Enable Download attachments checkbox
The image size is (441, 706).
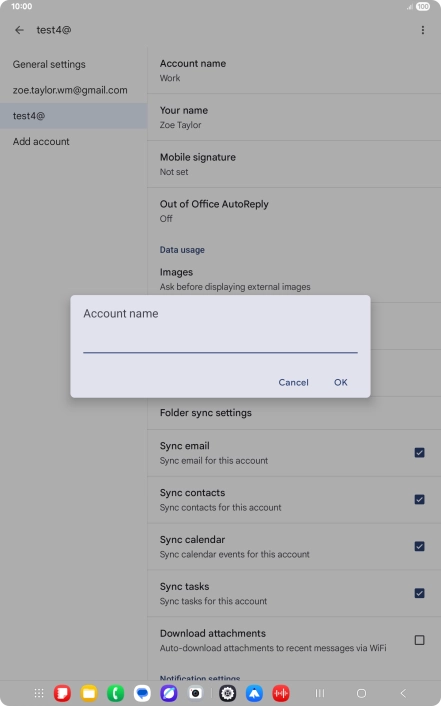point(419,640)
